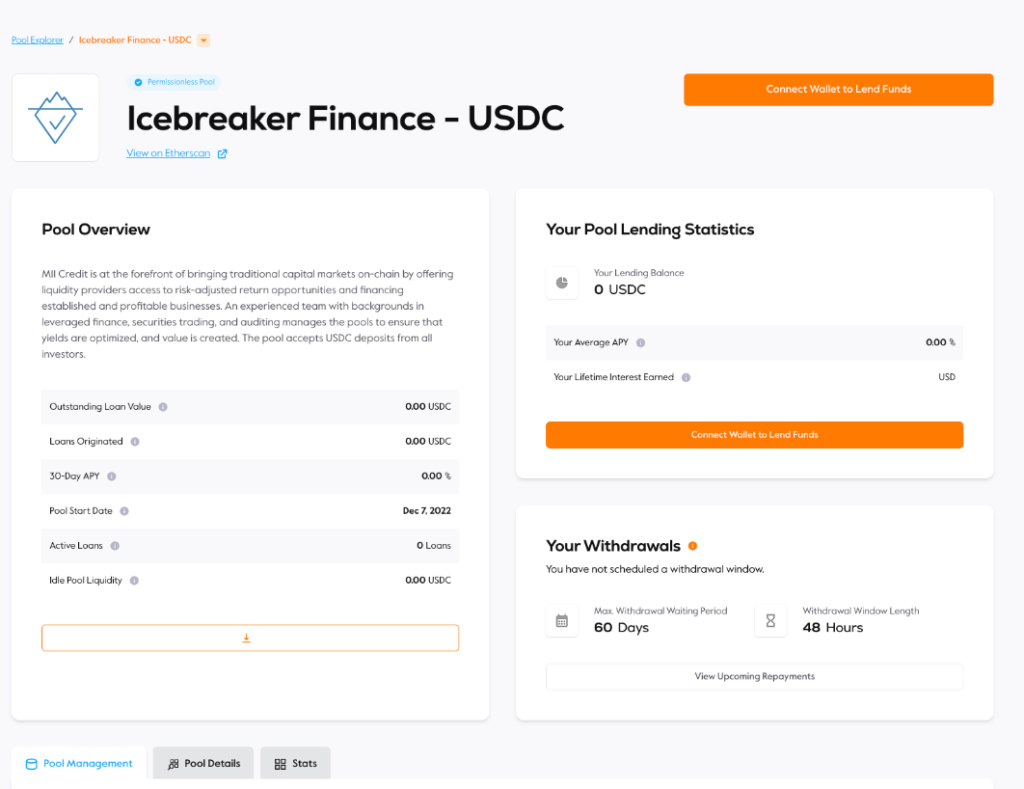Click info icon beside Pool Start Date

124,511
